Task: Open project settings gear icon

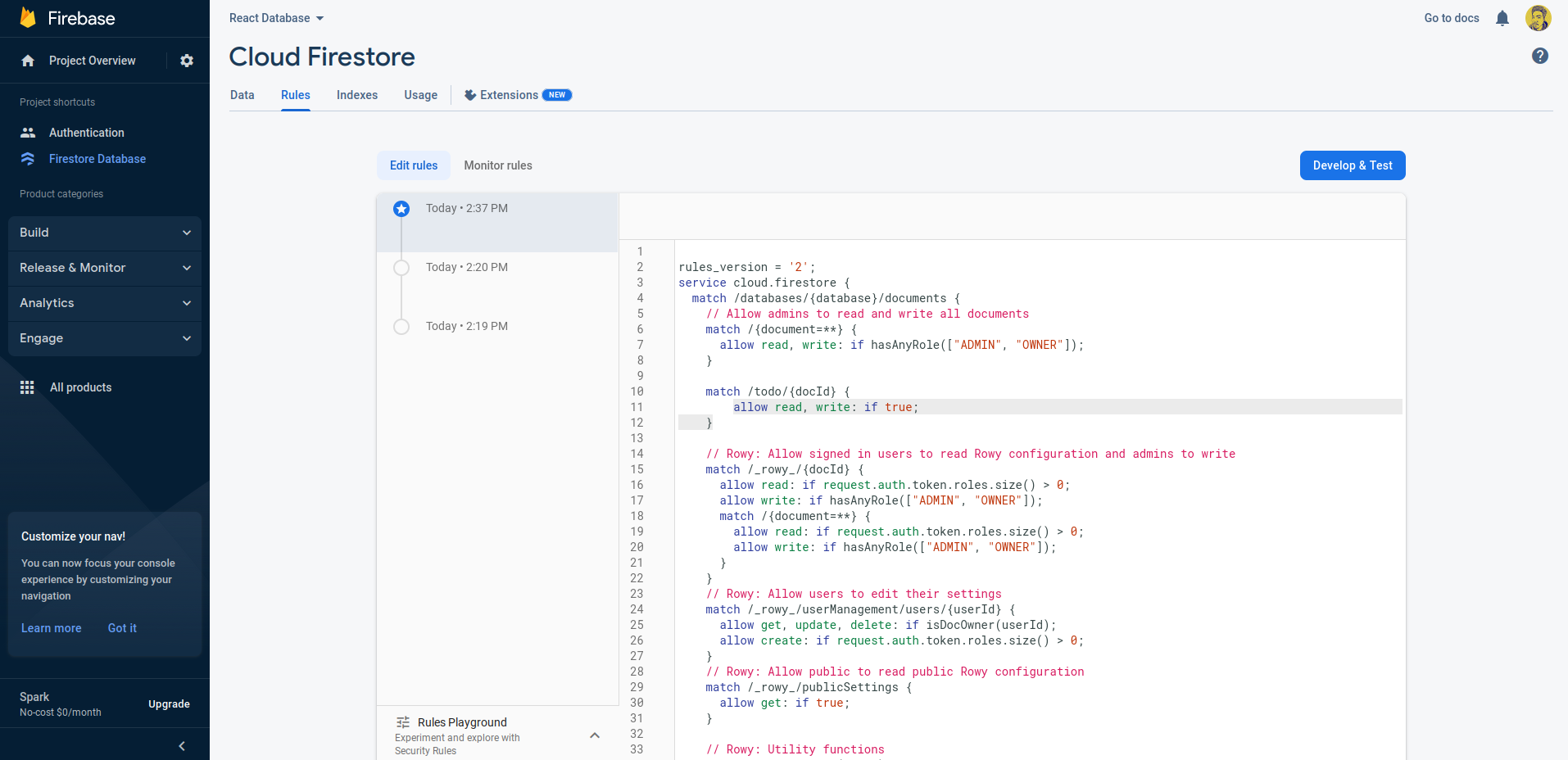Action: tap(187, 61)
